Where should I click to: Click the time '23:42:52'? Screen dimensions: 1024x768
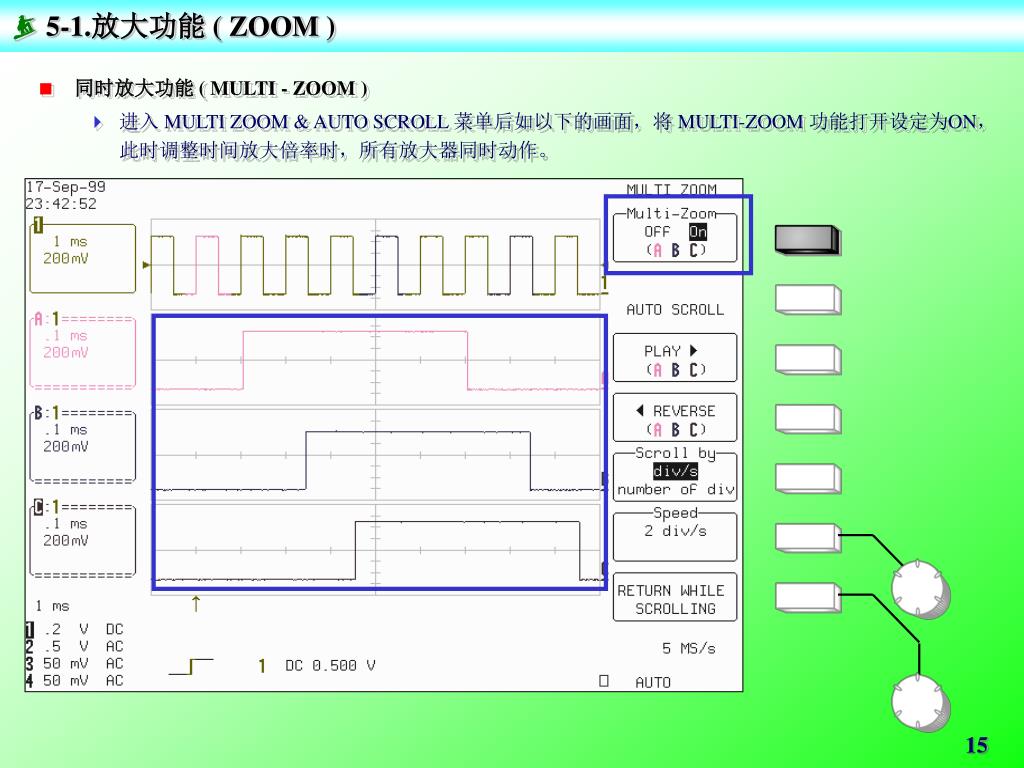point(61,204)
